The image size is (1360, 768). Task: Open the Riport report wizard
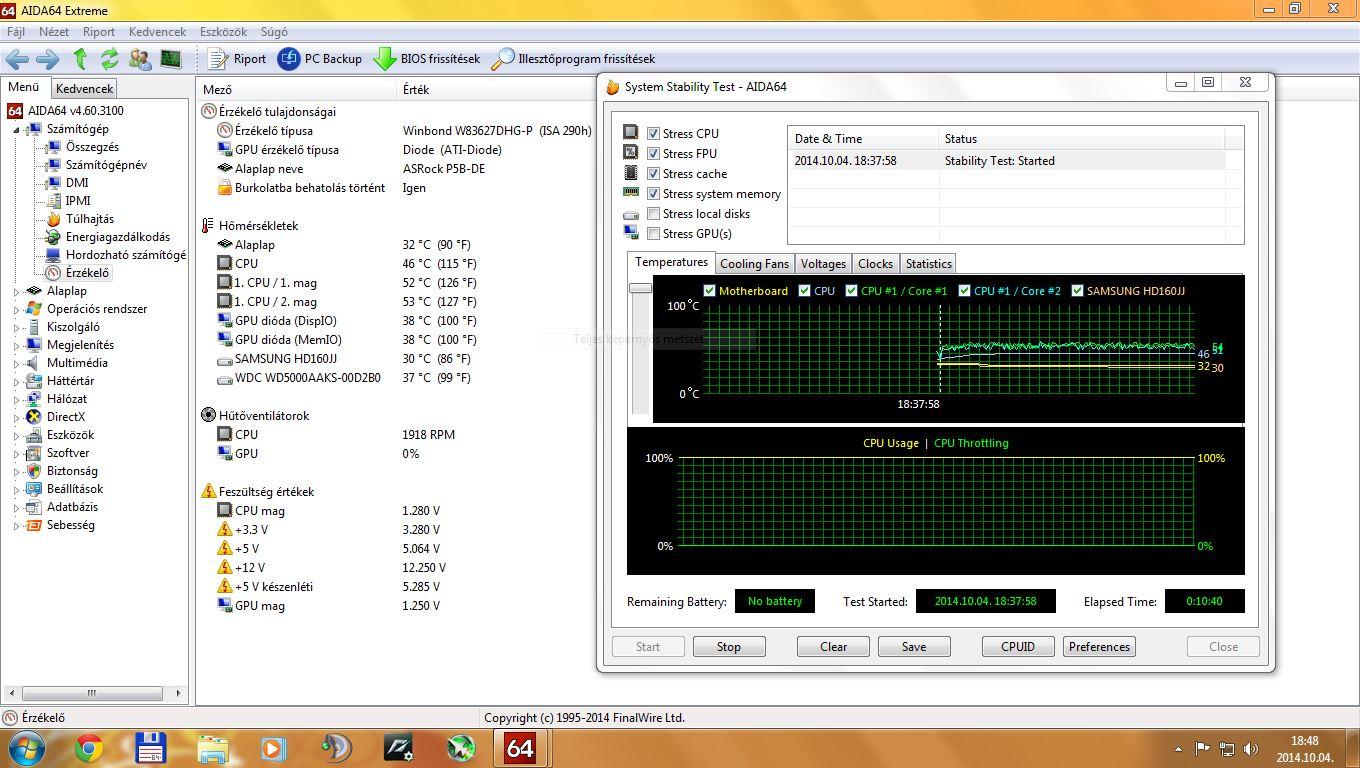[x=238, y=59]
